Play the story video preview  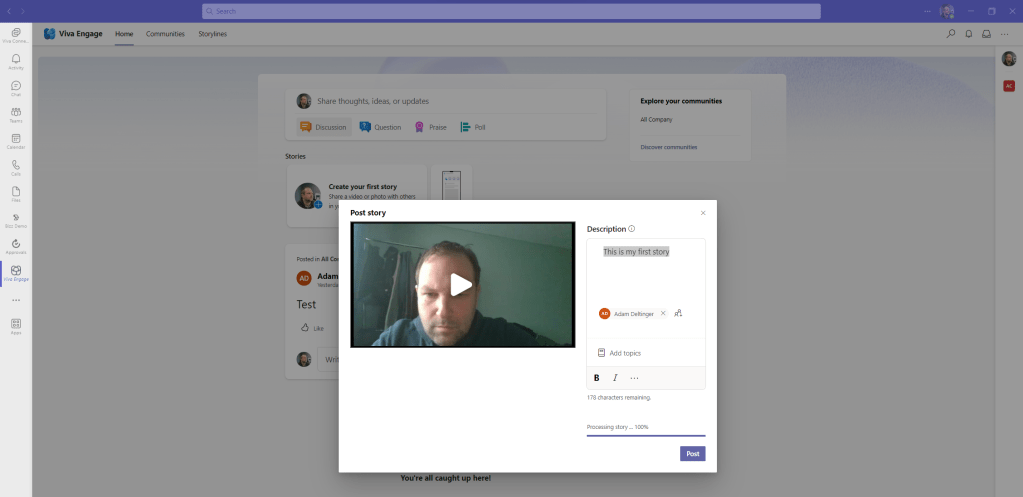coord(461,285)
